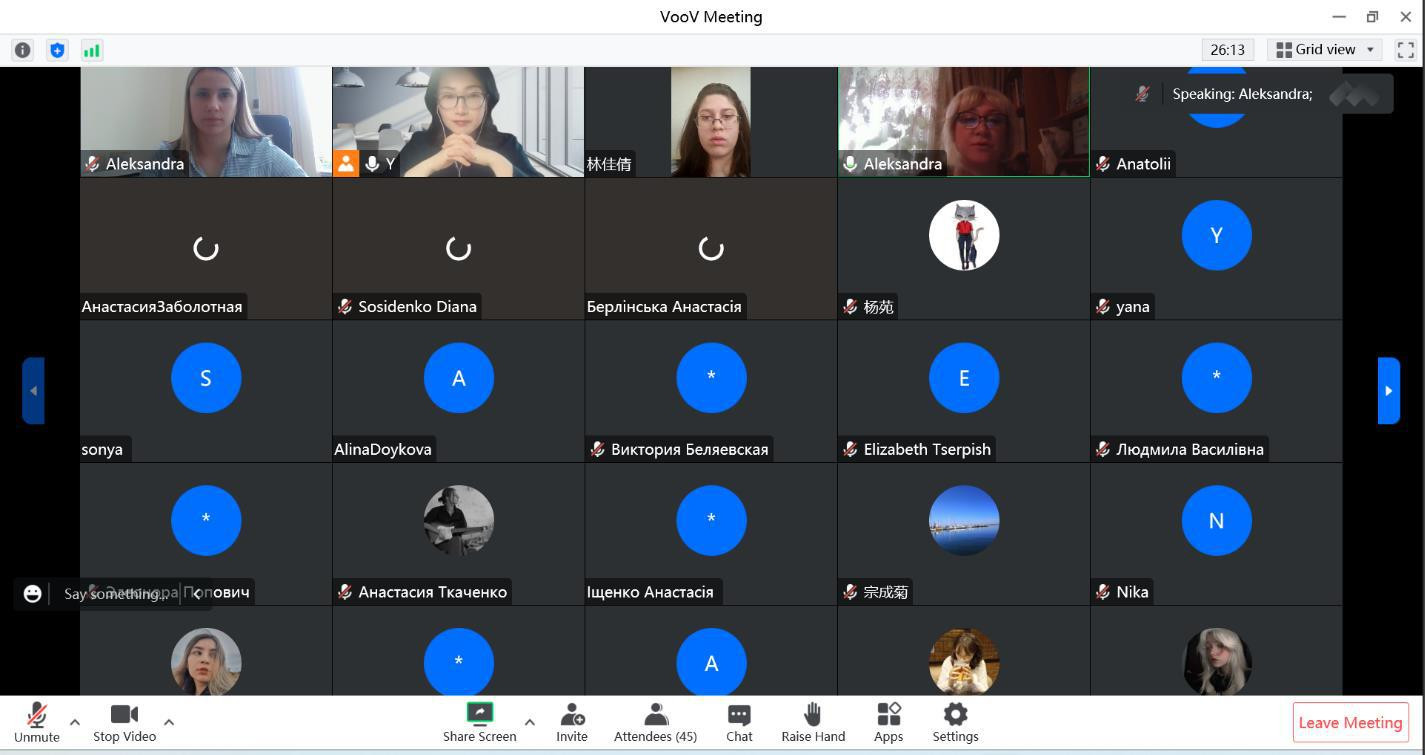Expand video options arrow beside Stop Video
This screenshot has height=755, width=1427.
pos(169,722)
